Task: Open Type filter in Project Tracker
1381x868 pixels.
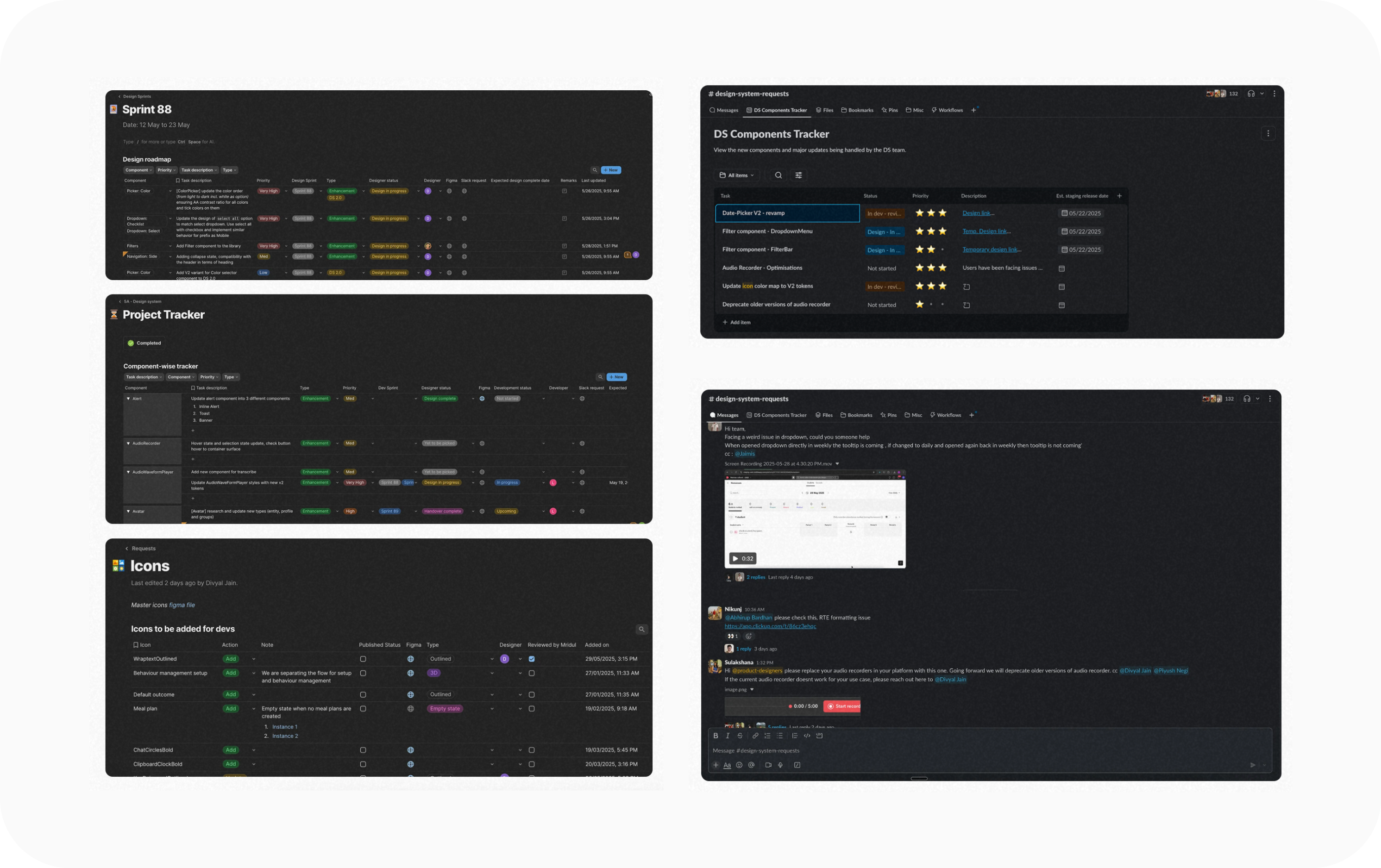Action: [231, 377]
